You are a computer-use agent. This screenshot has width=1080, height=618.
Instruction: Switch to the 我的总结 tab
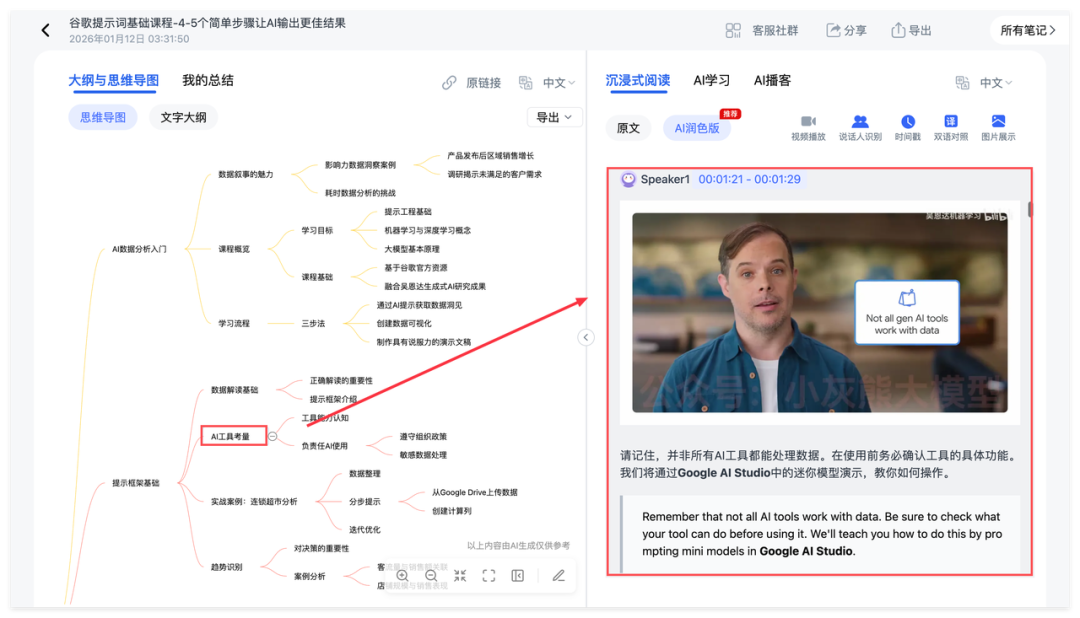pyautogui.click(x=207, y=80)
